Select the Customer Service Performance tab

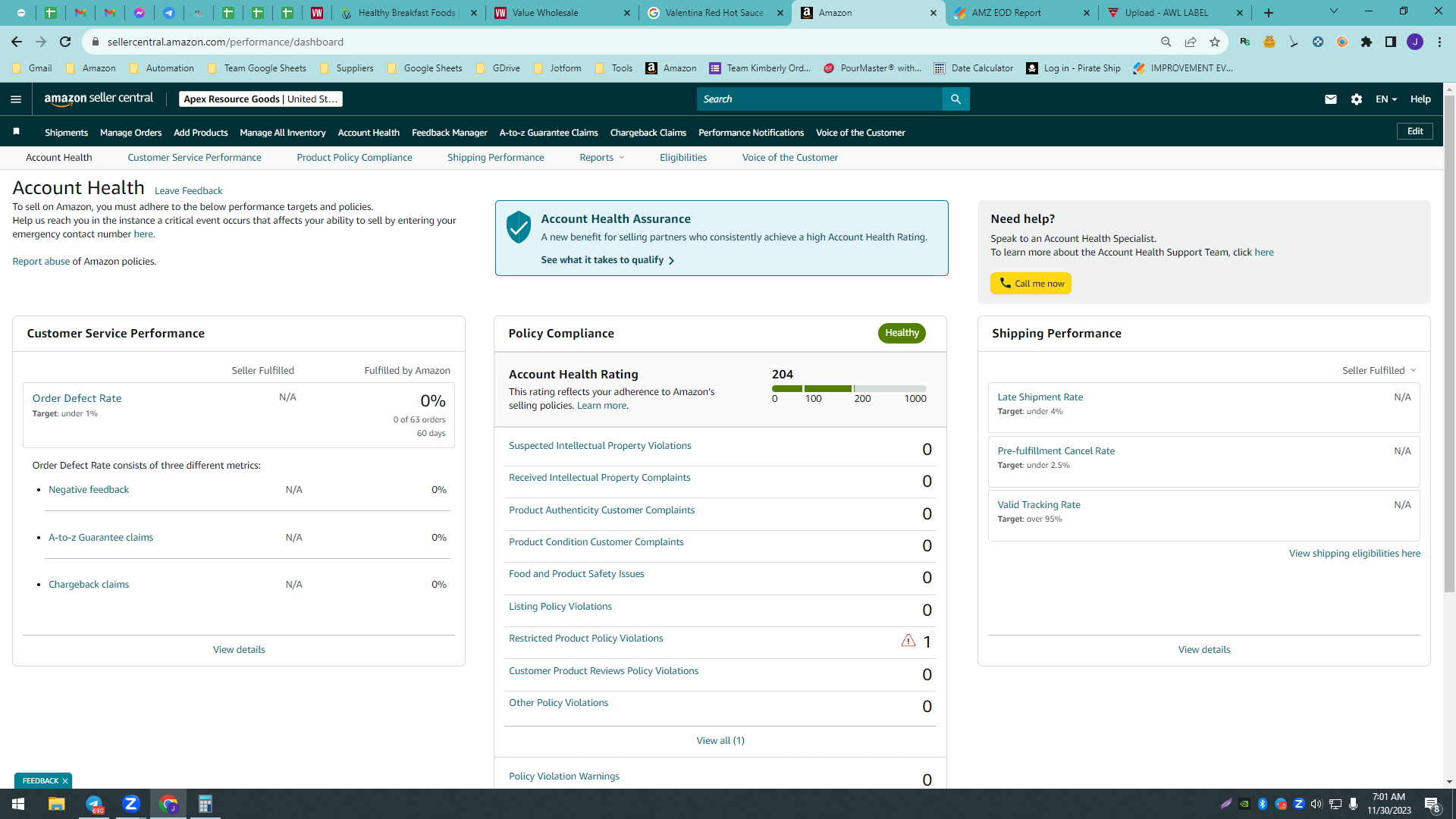coord(194,158)
